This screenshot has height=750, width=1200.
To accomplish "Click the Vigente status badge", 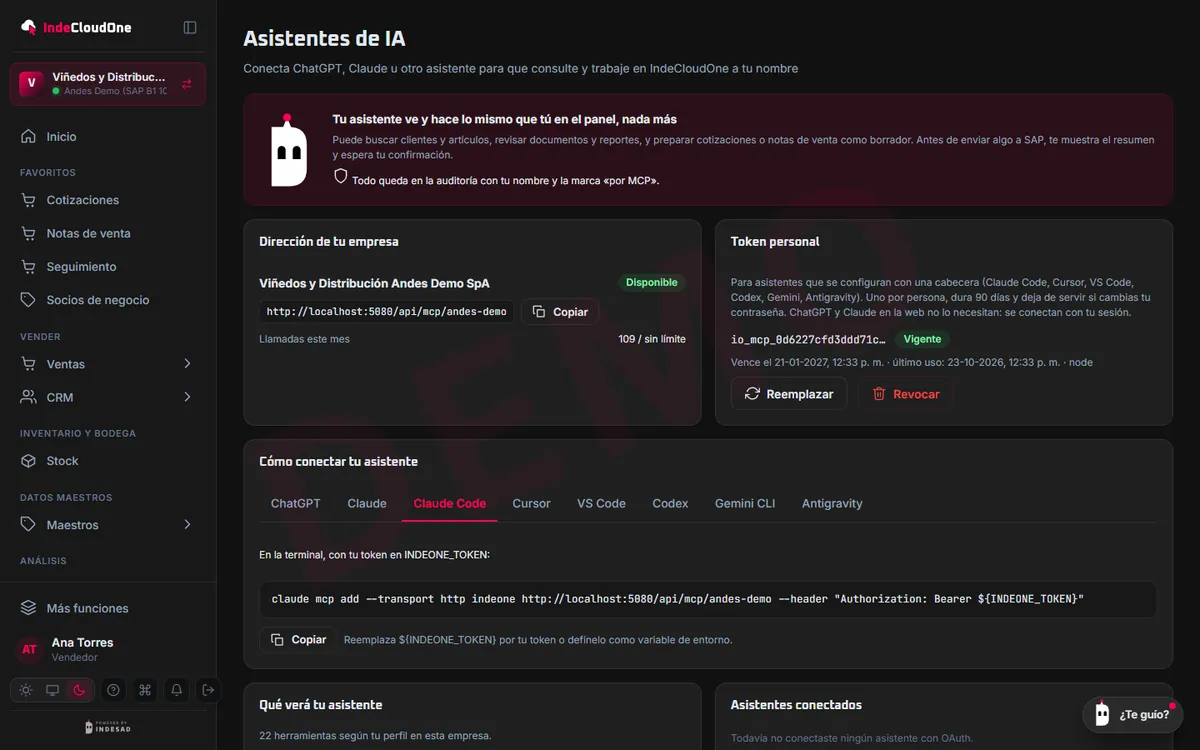I will coord(922,339).
